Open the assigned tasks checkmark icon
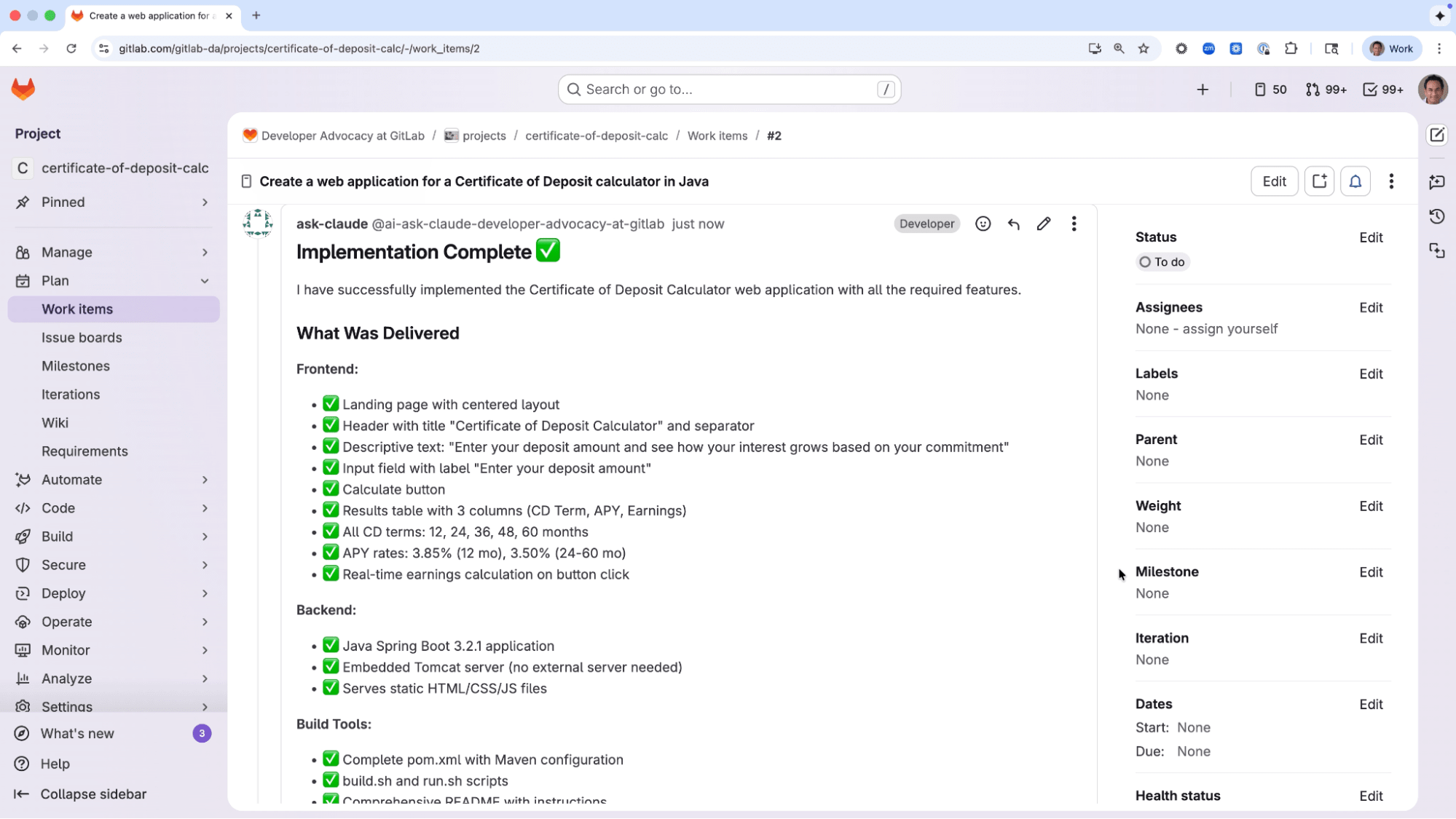 point(1382,89)
